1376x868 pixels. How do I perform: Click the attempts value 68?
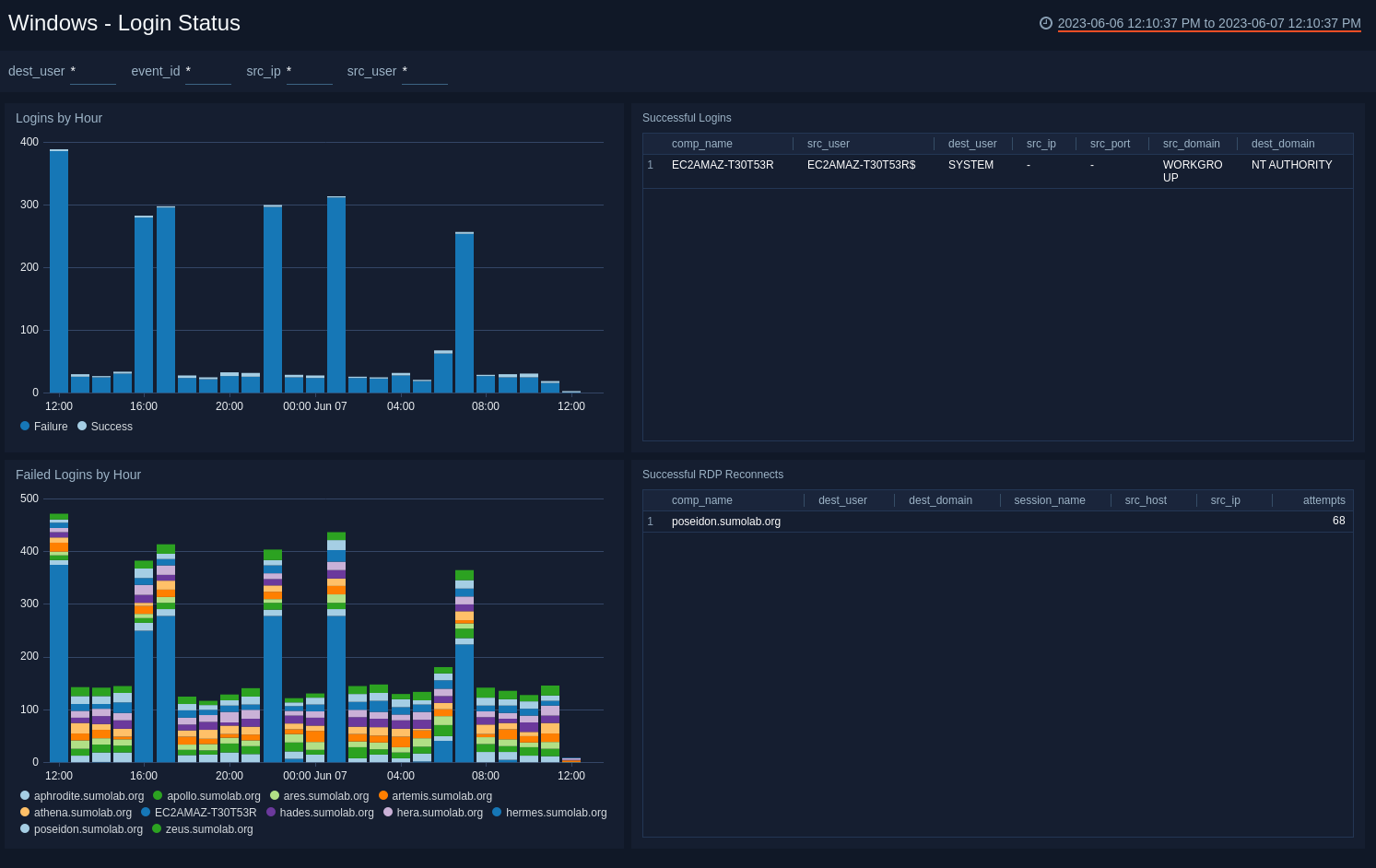tap(1339, 522)
